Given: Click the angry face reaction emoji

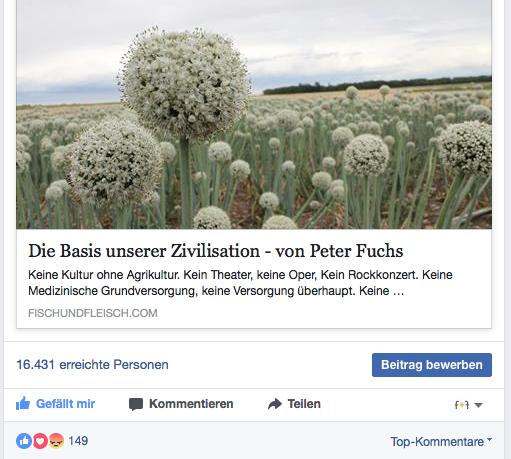Looking at the screenshot, I should pyautogui.click(x=56, y=441).
